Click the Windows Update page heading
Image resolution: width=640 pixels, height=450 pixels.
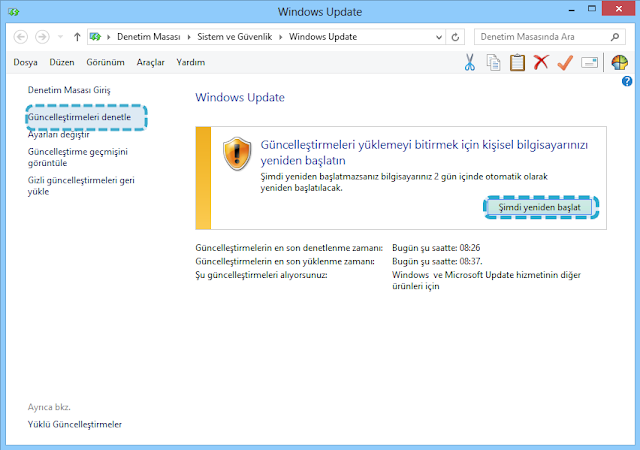240,97
